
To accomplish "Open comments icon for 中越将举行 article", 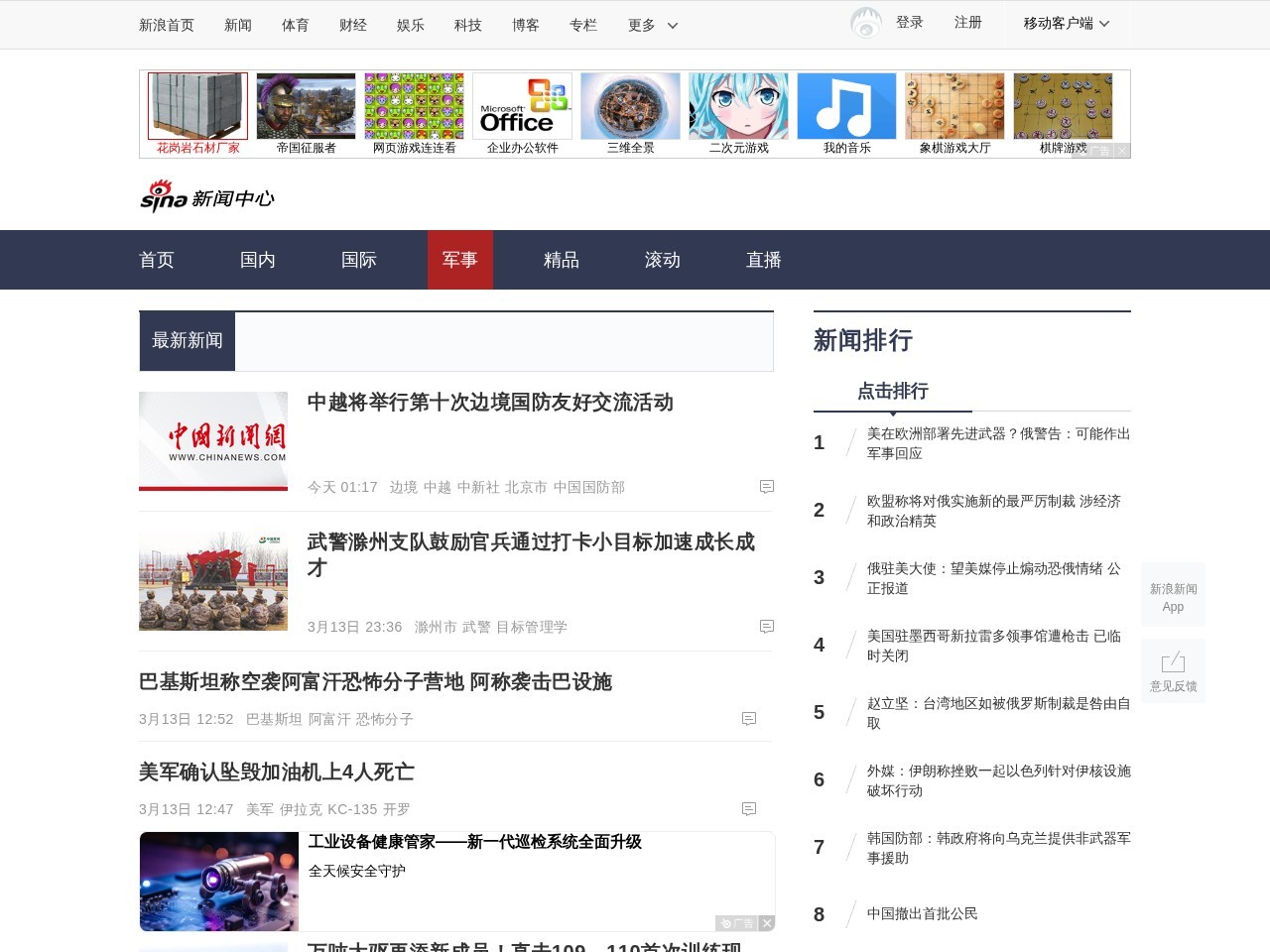I will click(x=766, y=487).
